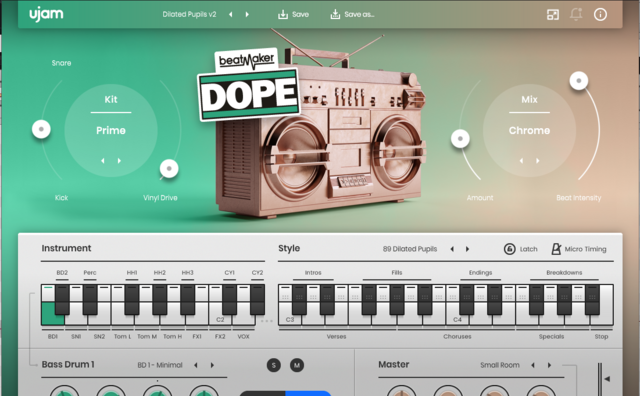This screenshot has height=396, width=640.
Task: Click the FX1 instrument label
Action: [197, 337]
